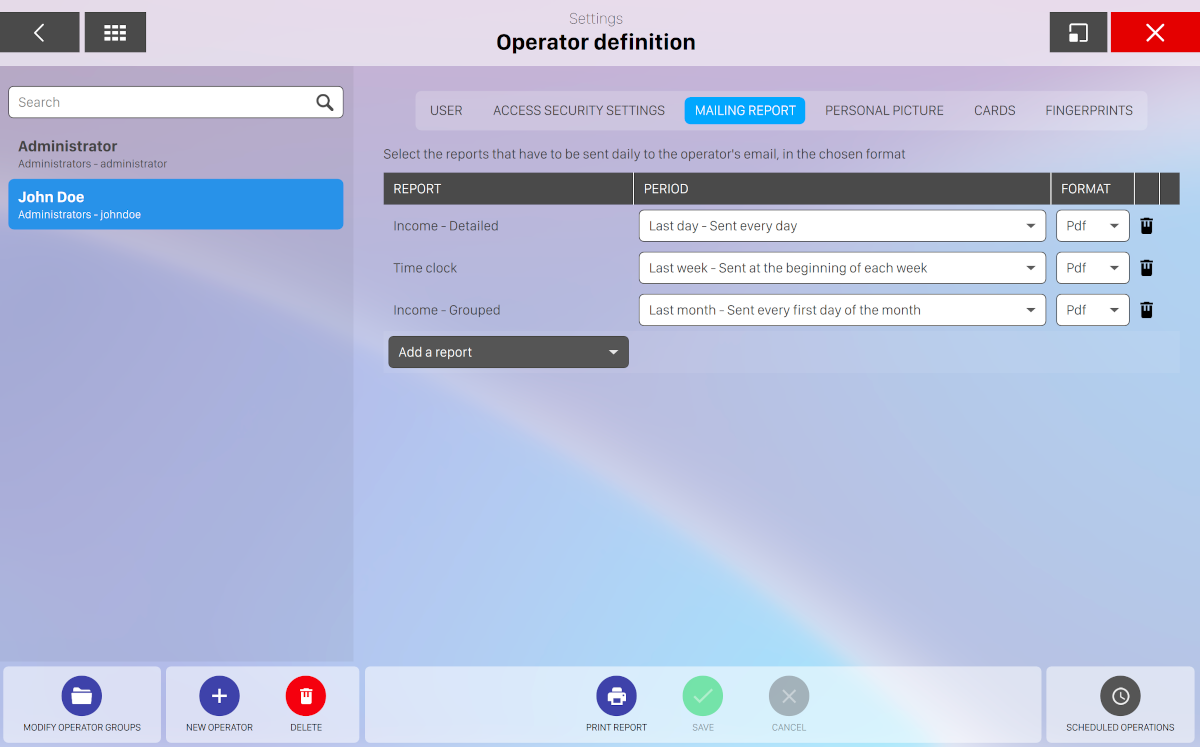Viewport: 1200px width, 747px height.
Task: Expand period dropdown for Income - Detailed
Action: [841, 226]
